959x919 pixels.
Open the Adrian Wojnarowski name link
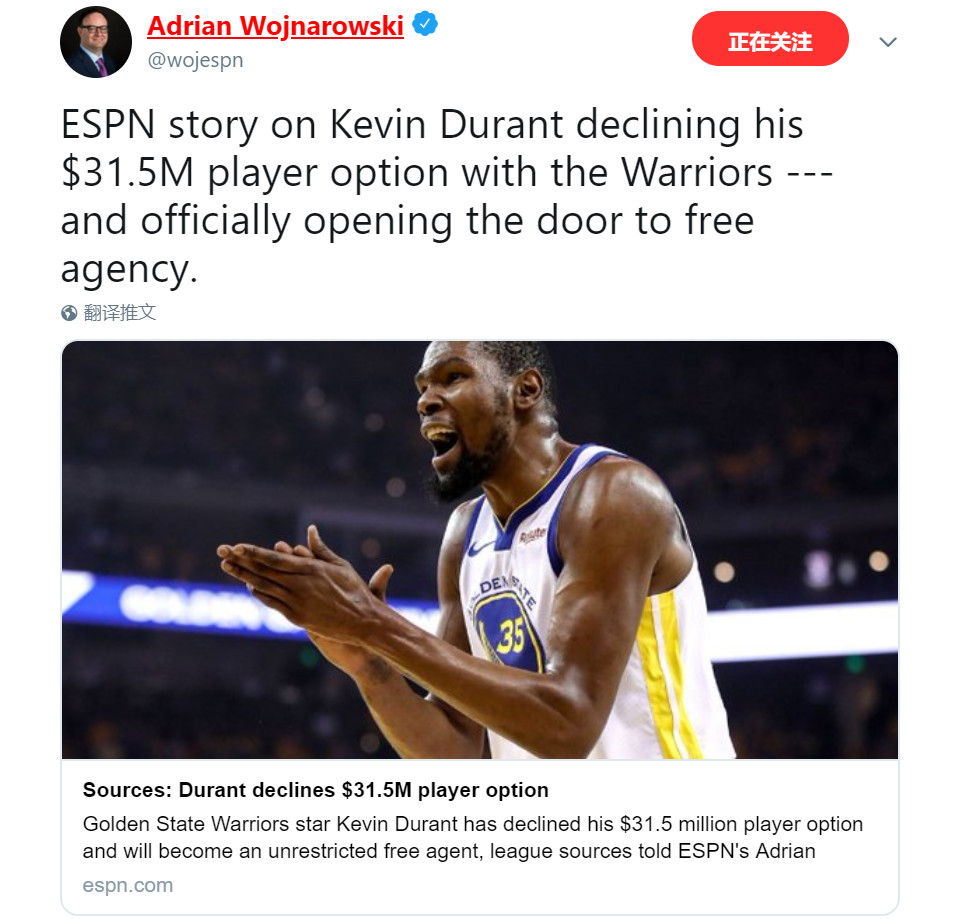point(275,26)
